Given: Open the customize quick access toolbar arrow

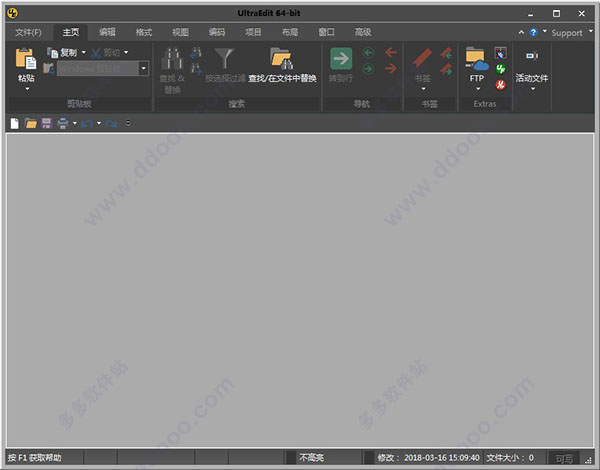Looking at the screenshot, I should click(128, 123).
